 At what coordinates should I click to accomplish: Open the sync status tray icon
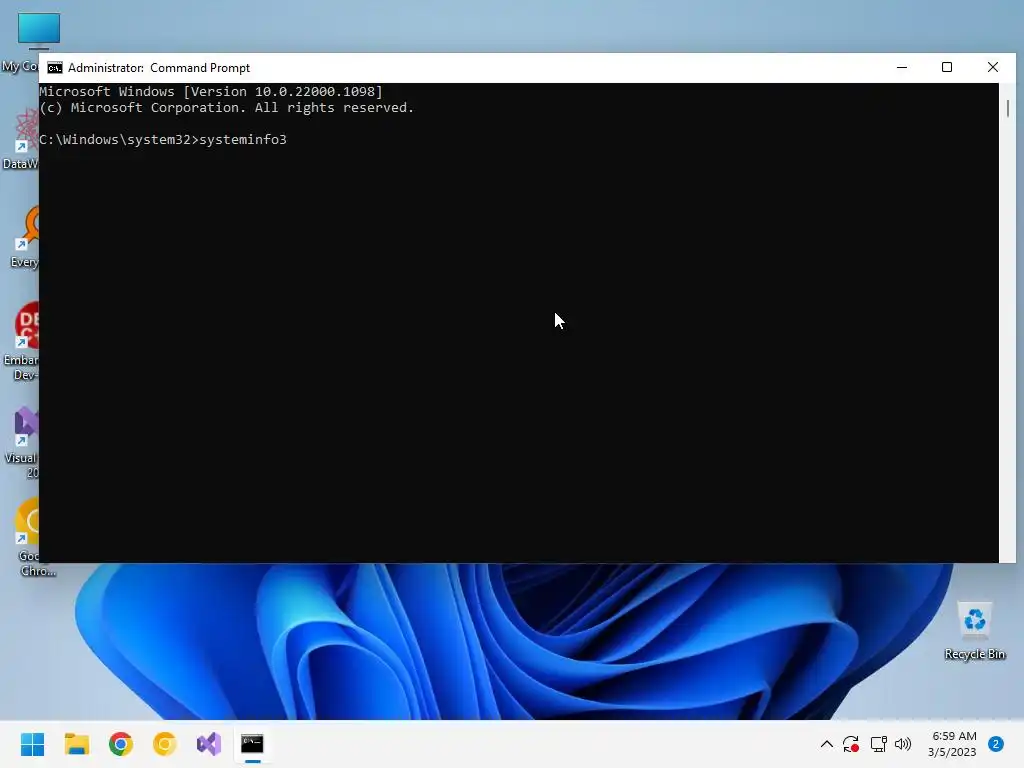850,744
